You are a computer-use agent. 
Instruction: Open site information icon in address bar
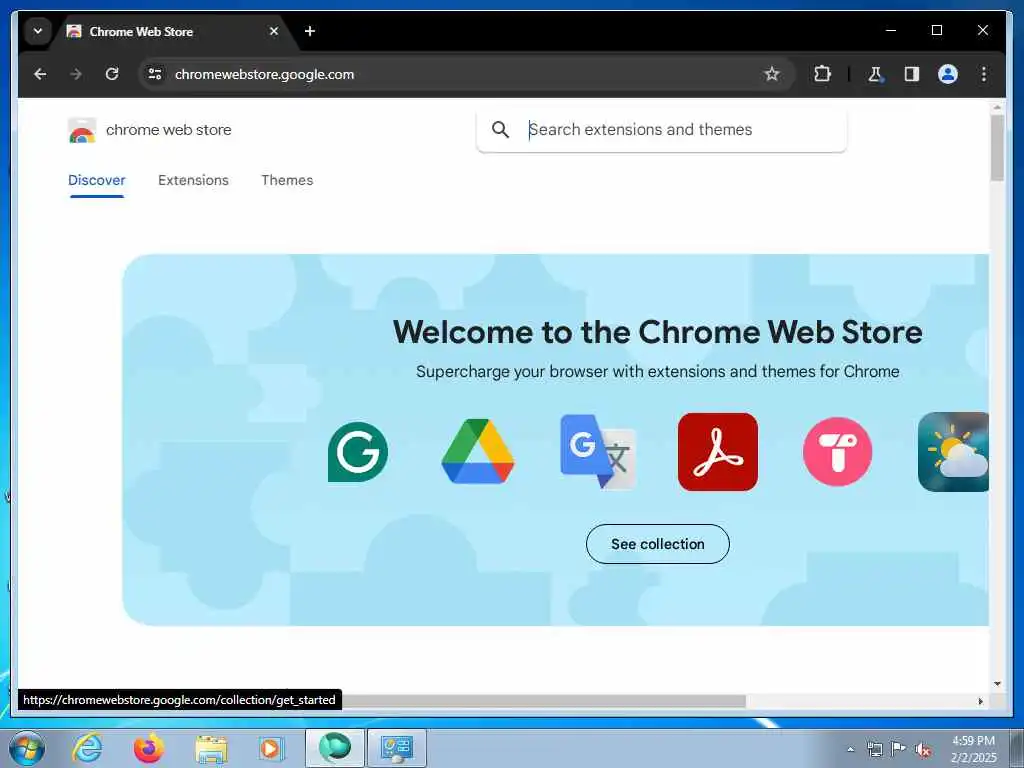(155, 74)
